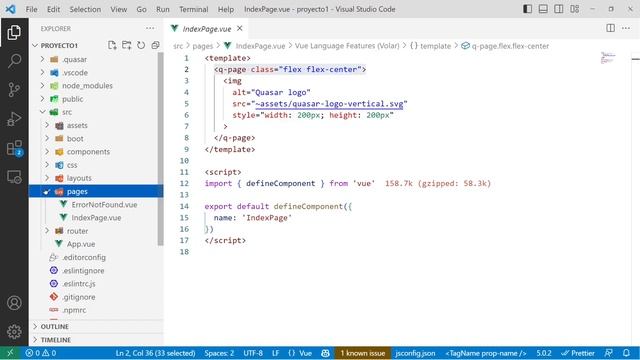The height and width of the screenshot is (360, 640).
Task: Create a new file in PROYECTO1
Action: pyautogui.click(x=112, y=45)
